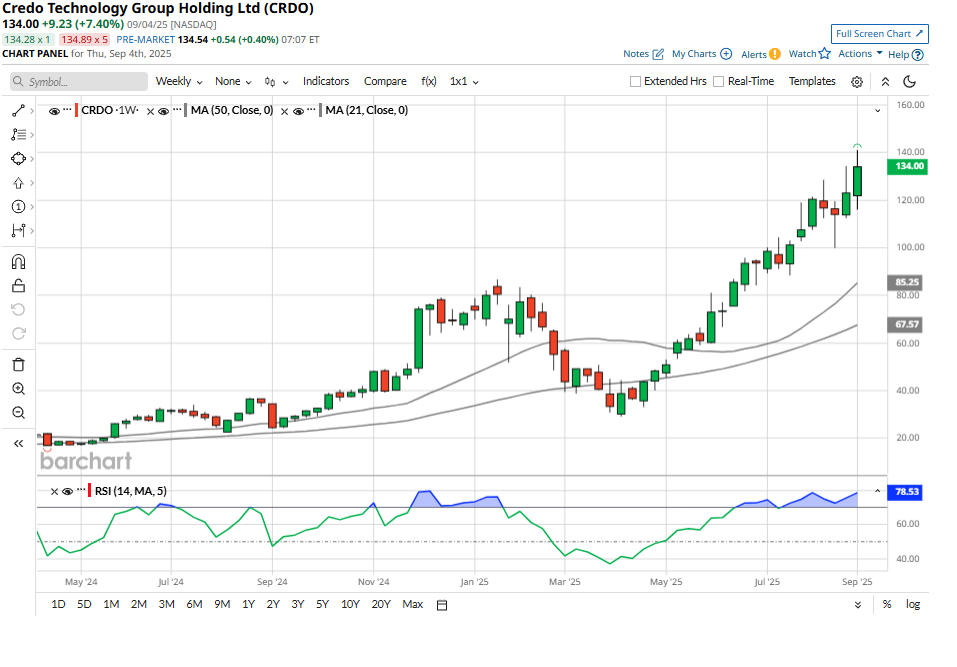Open the None dropdown
The height and width of the screenshot is (667, 957).
pyautogui.click(x=233, y=81)
